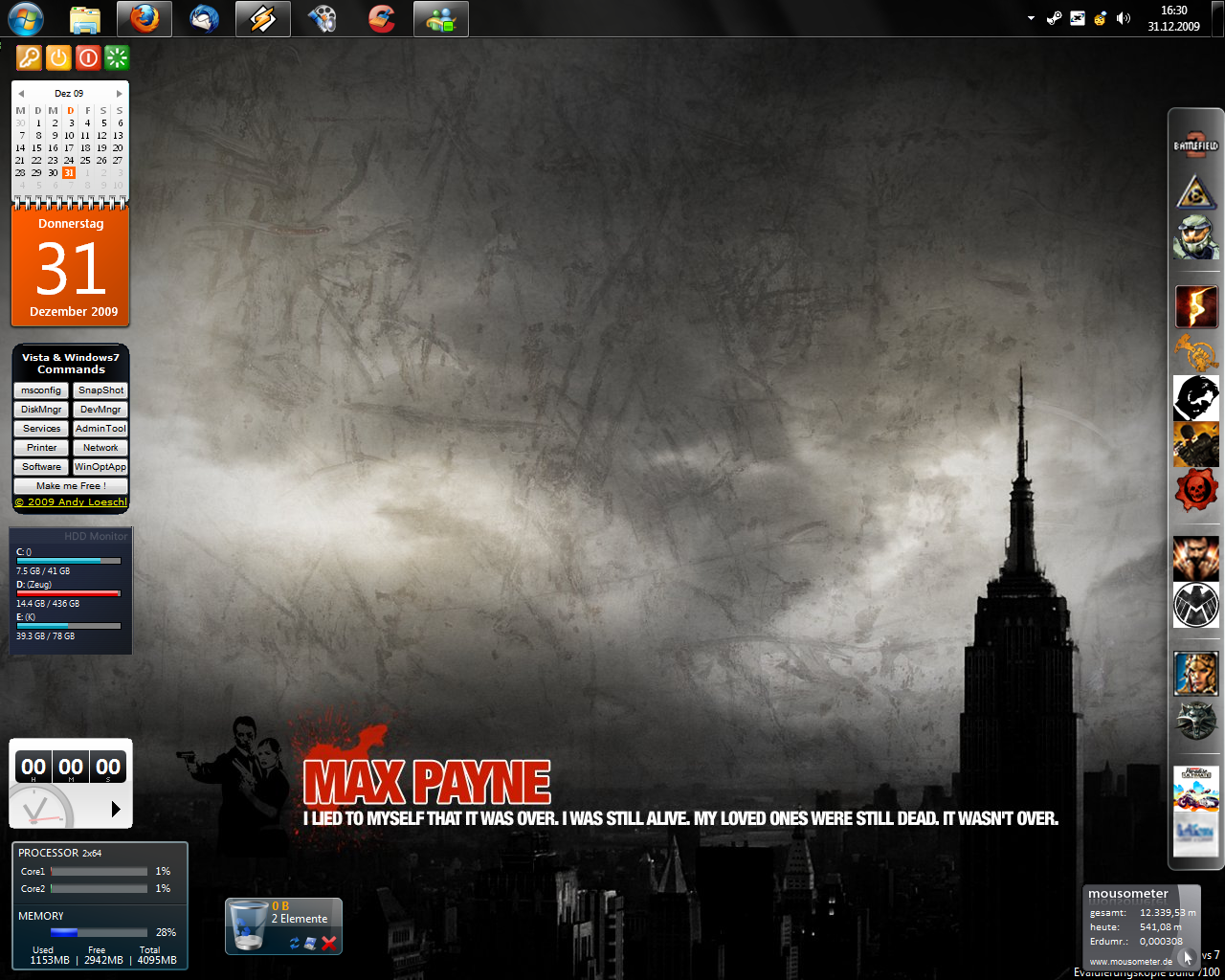The height and width of the screenshot is (980, 1225).
Task: Switch to Firefox in the taskbar
Action: tap(145, 18)
